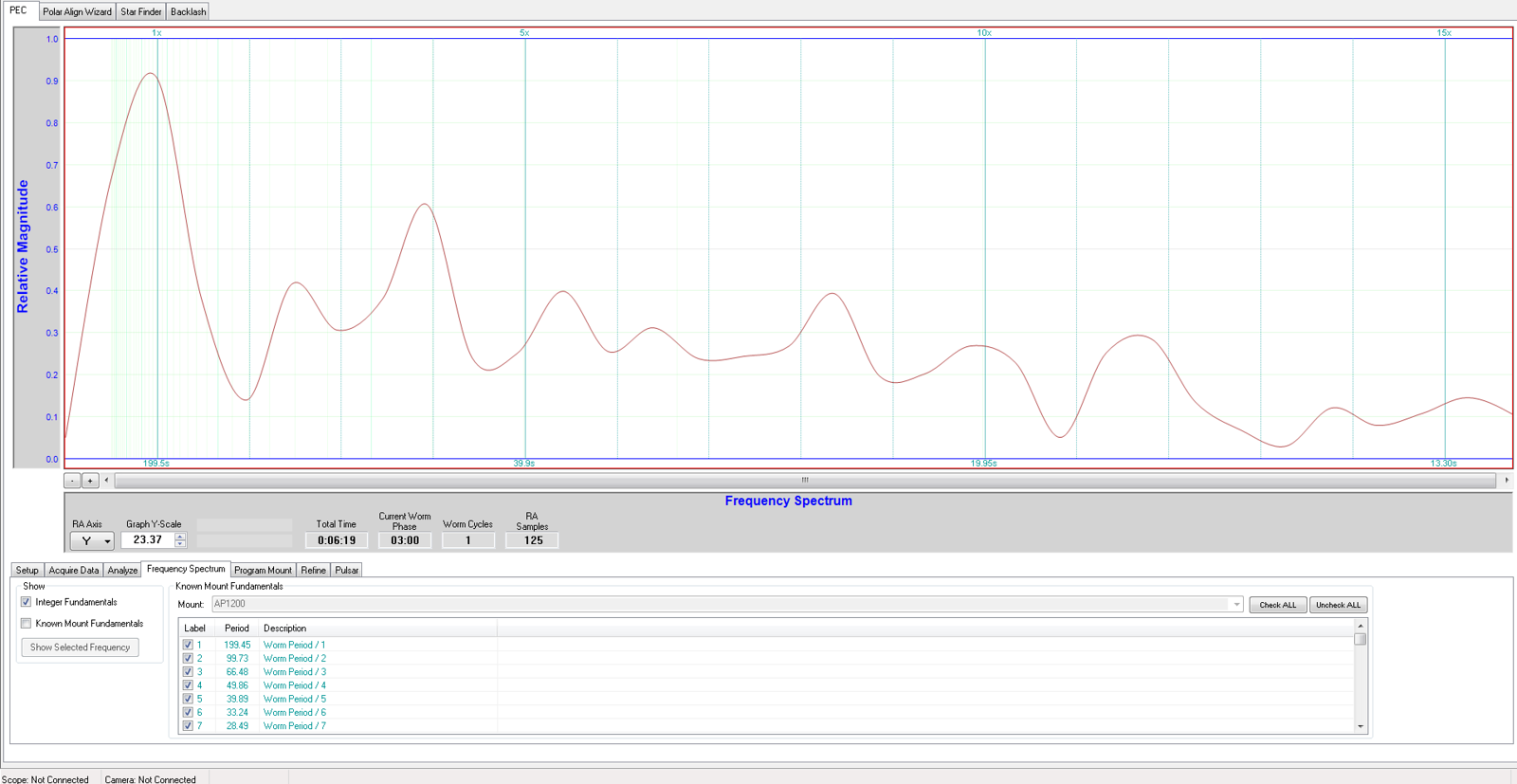Click the fundamentals list scroll-up arrow
This screenshot has height=784, width=1517.
click(1361, 627)
